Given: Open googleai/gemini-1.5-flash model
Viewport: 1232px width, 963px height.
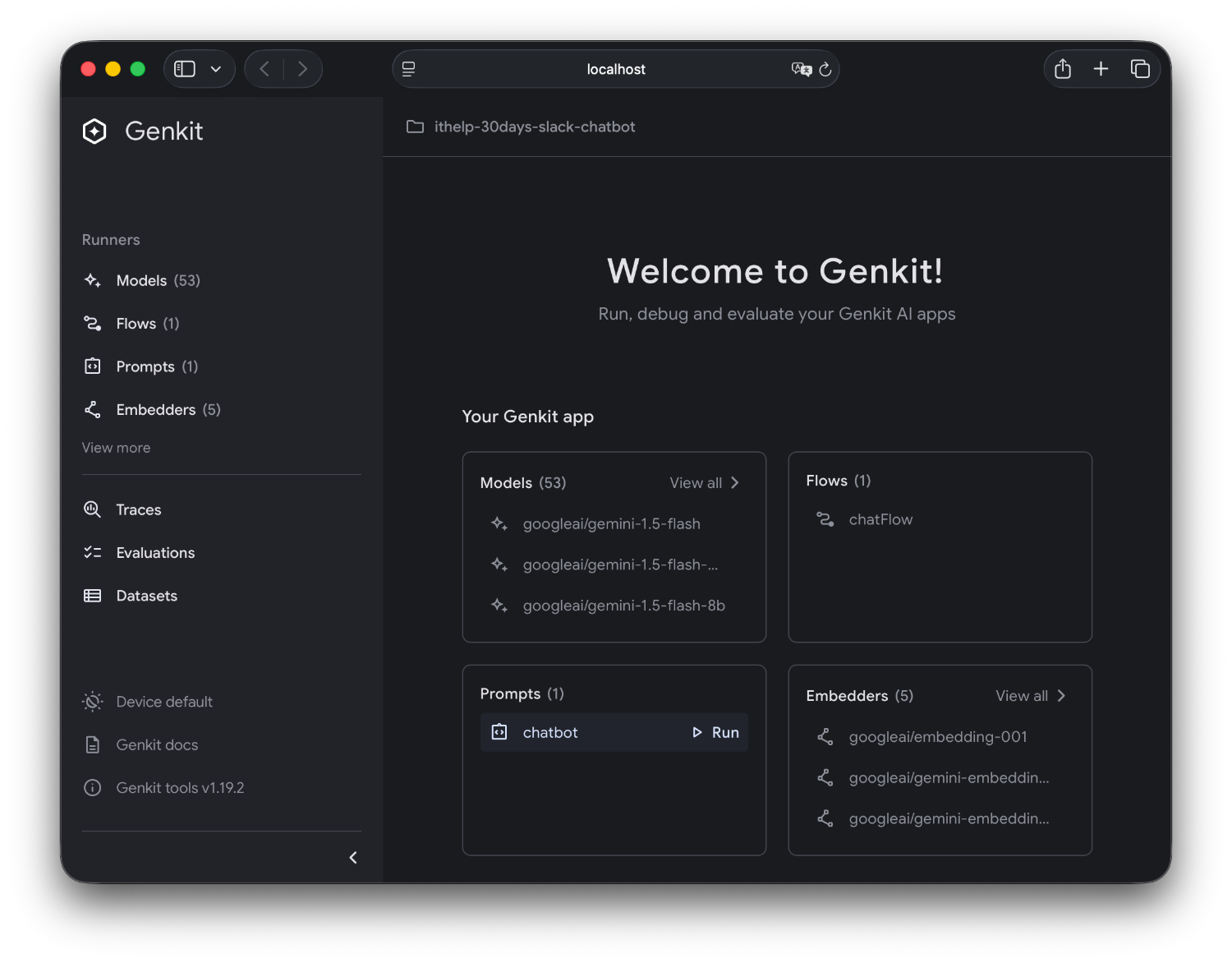Looking at the screenshot, I should click(x=614, y=523).
